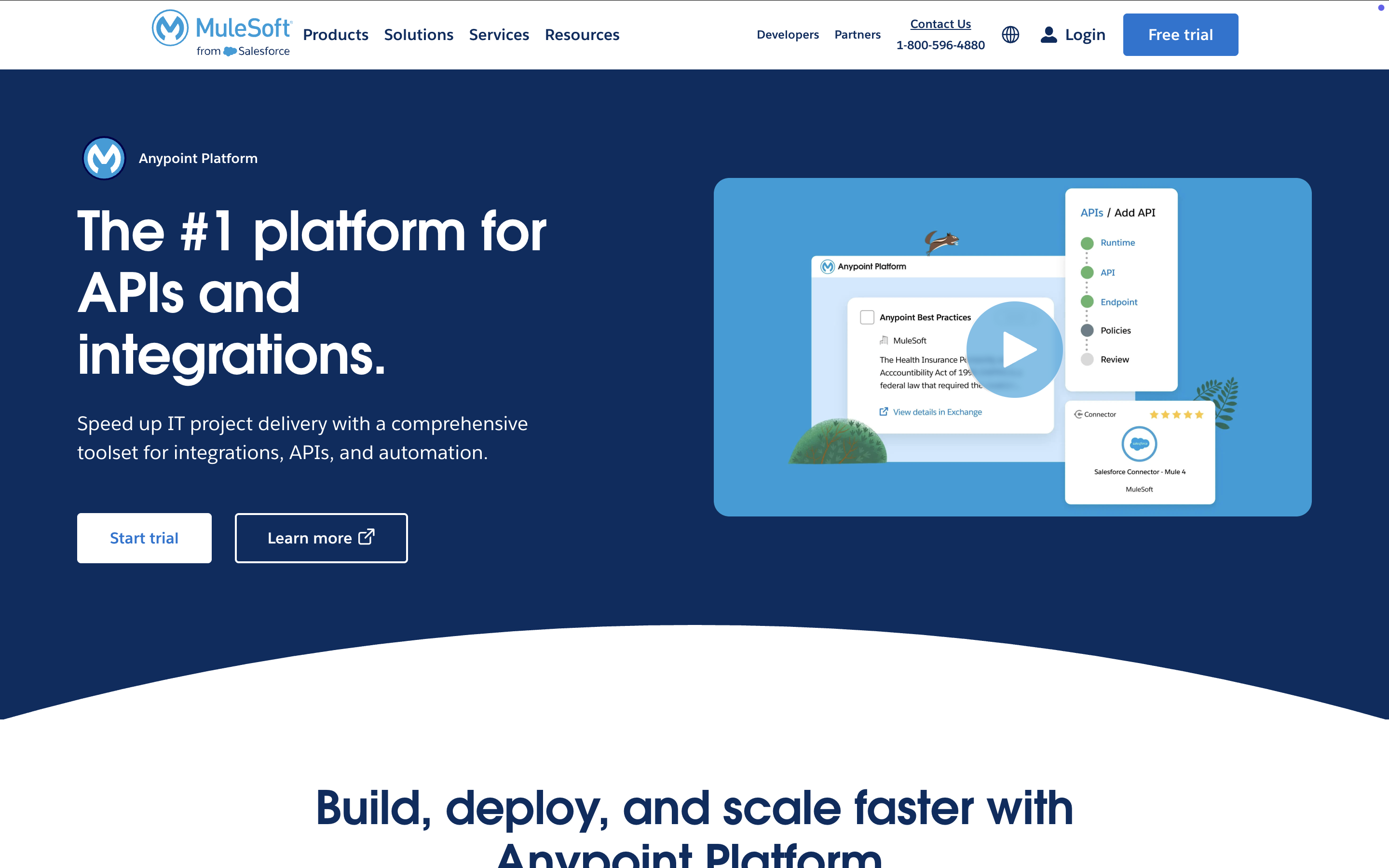Click the MuleSoft logo in header
This screenshot has height=868, width=1389.
click(221, 33)
